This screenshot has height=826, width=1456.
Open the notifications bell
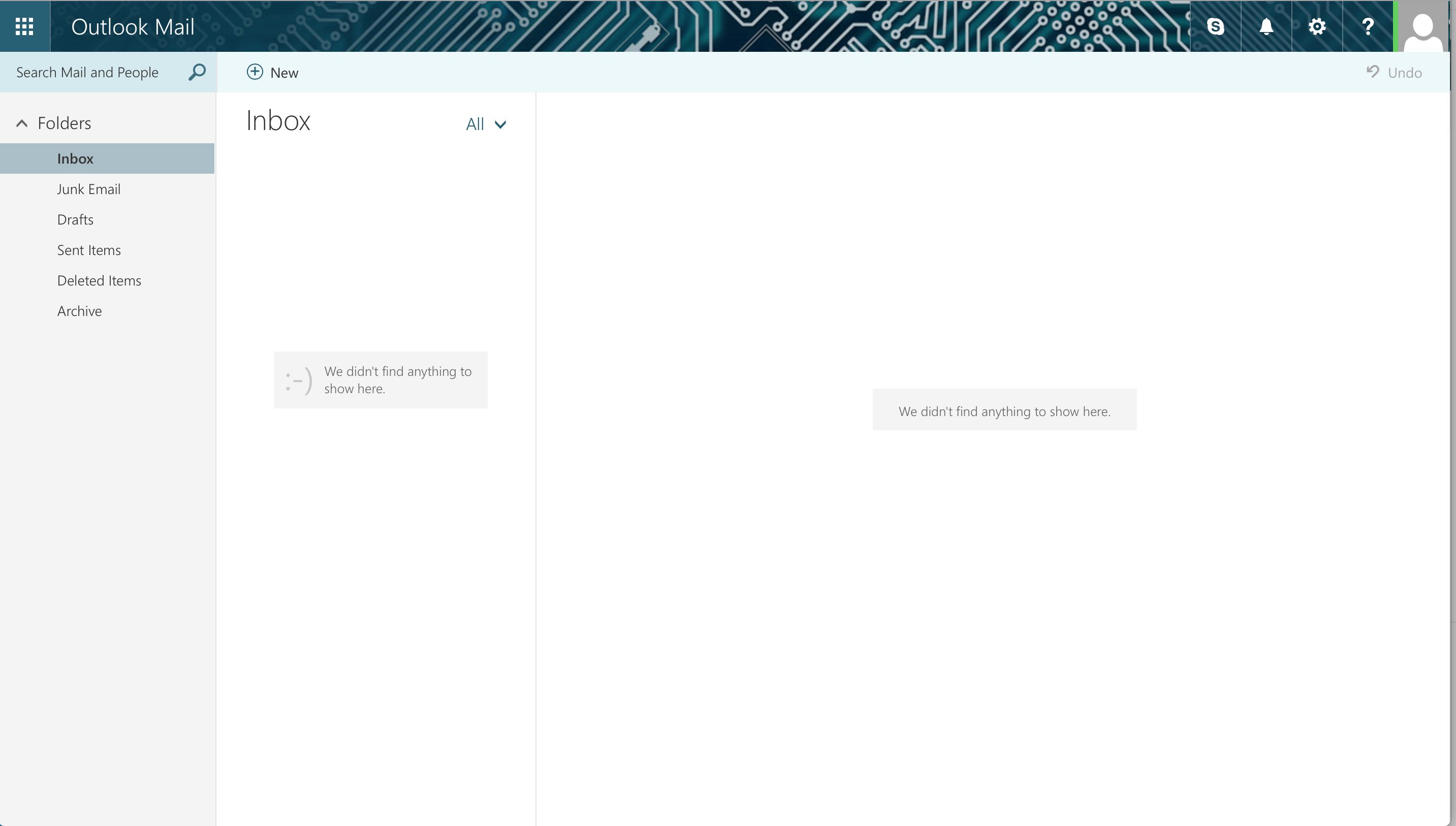pos(1266,26)
